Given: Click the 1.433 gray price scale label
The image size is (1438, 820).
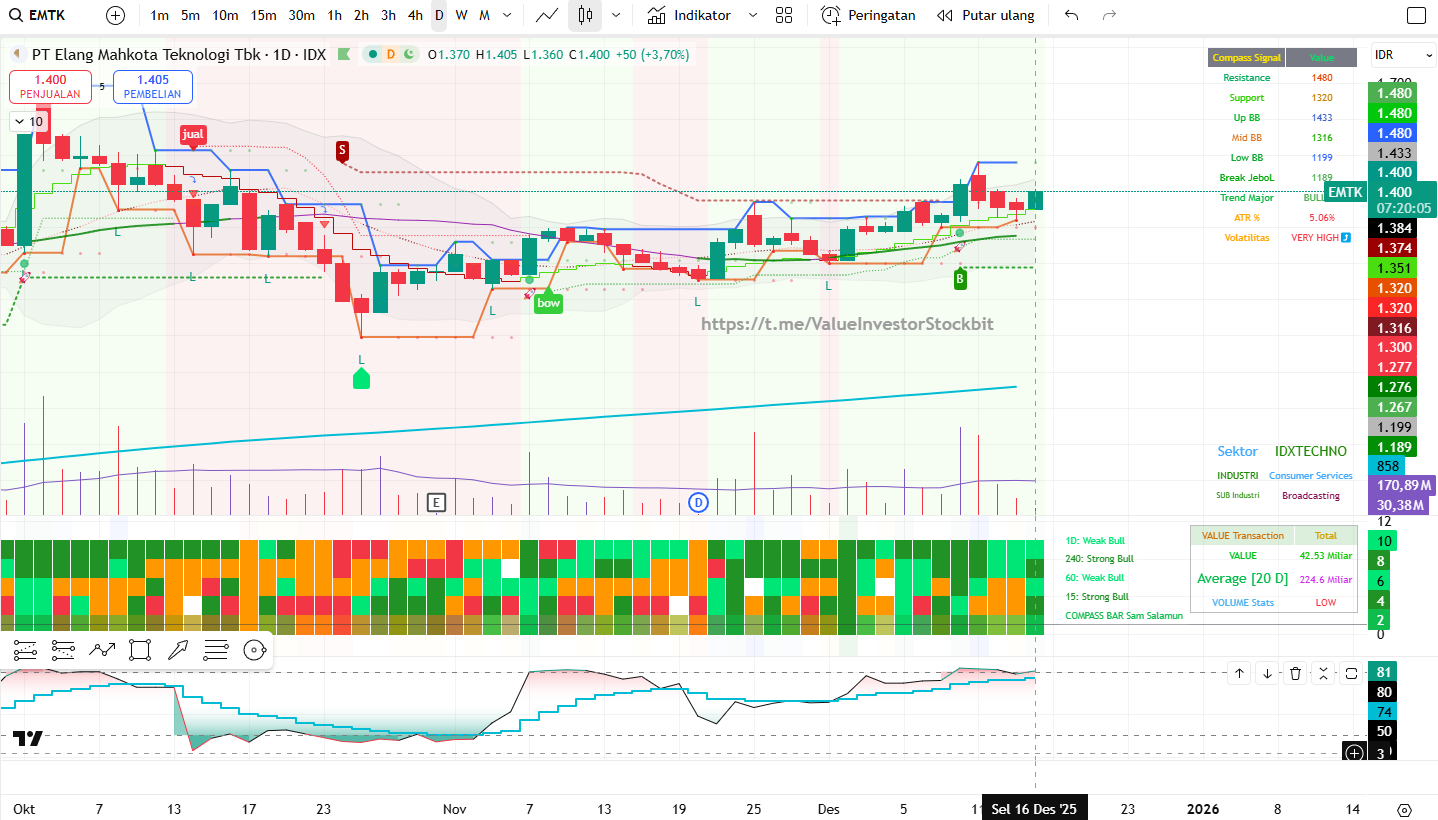Looking at the screenshot, I should coord(1394,153).
